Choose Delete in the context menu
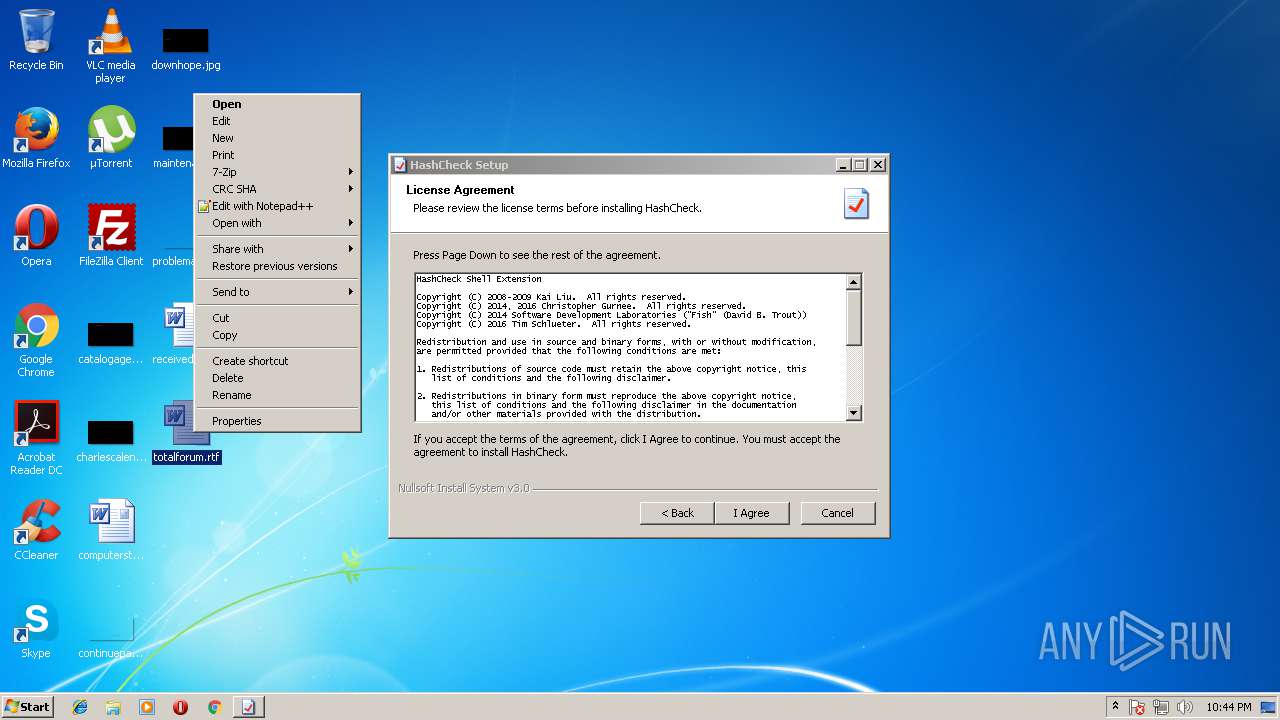 point(277,378)
